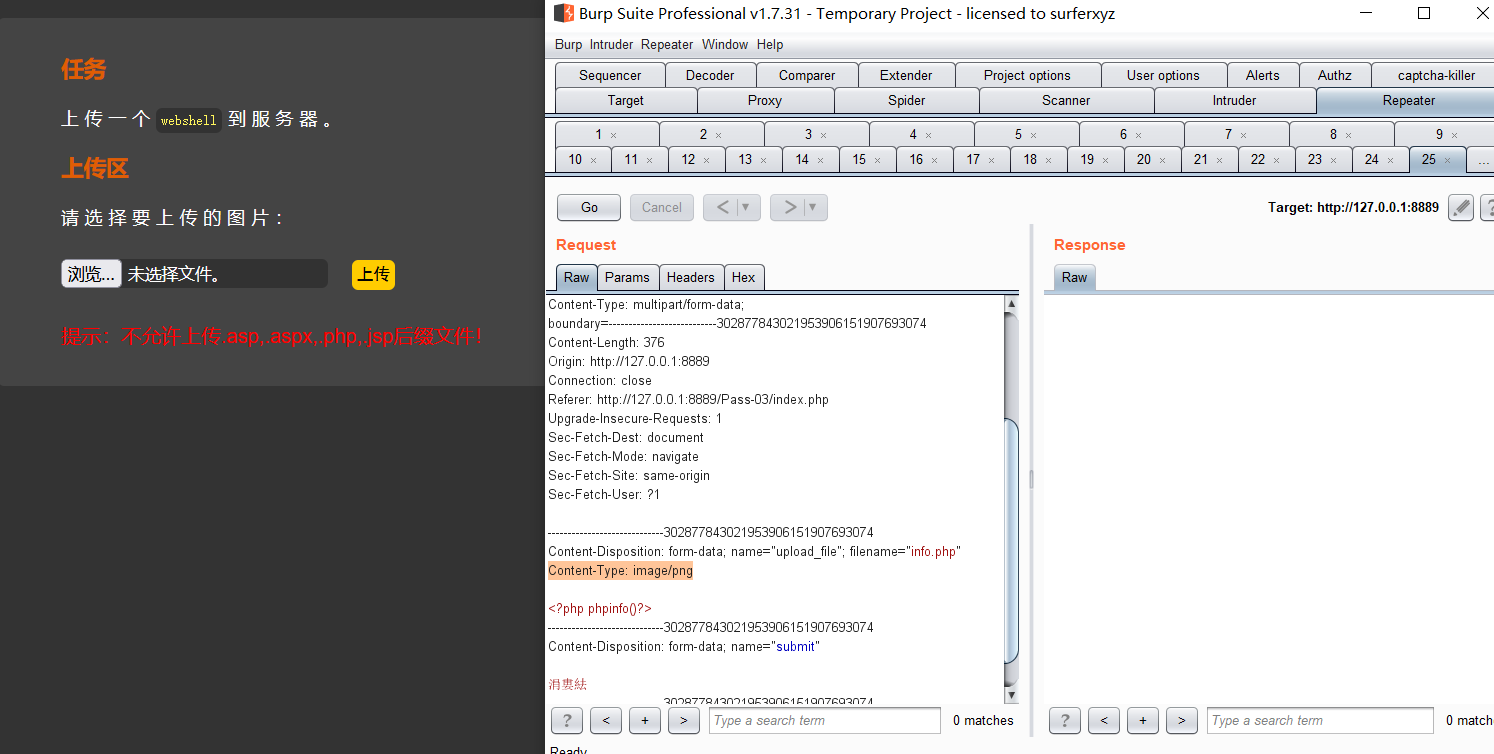Click the filename "info.php" value in request

coord(935,552)
